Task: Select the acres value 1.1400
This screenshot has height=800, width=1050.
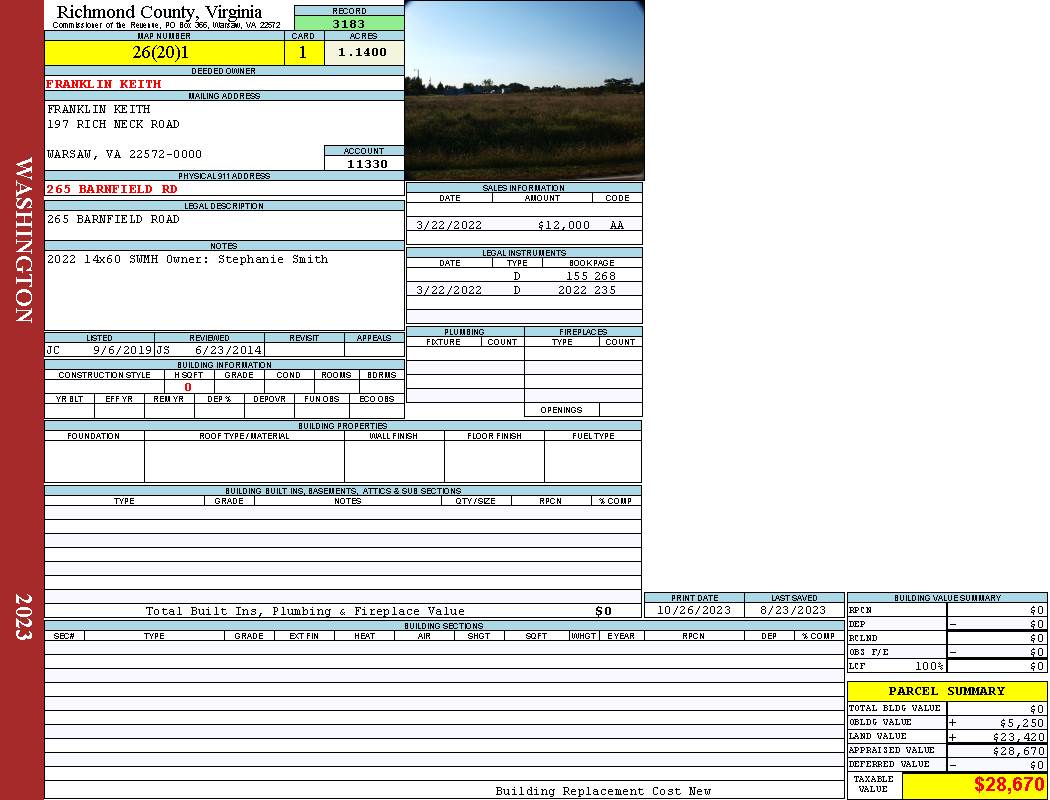Action: 363,53
